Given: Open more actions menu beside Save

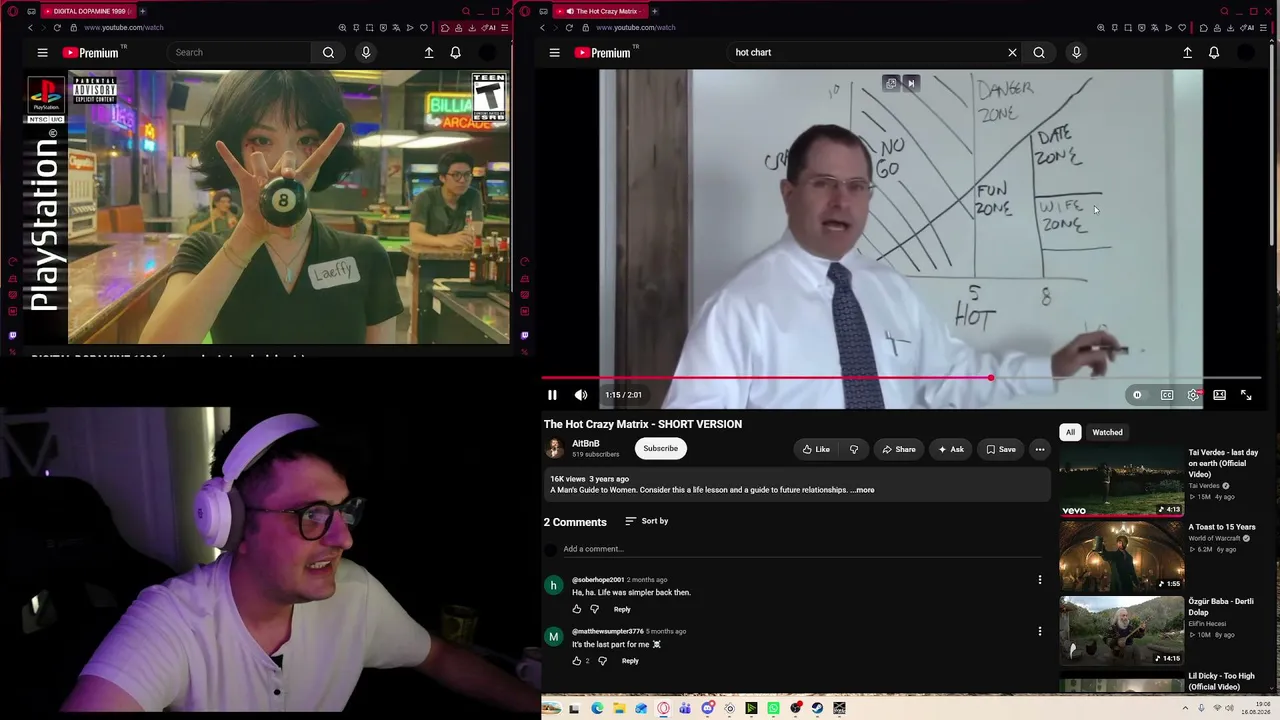Looking at the screenshot, I should [x=1040, y=450].
